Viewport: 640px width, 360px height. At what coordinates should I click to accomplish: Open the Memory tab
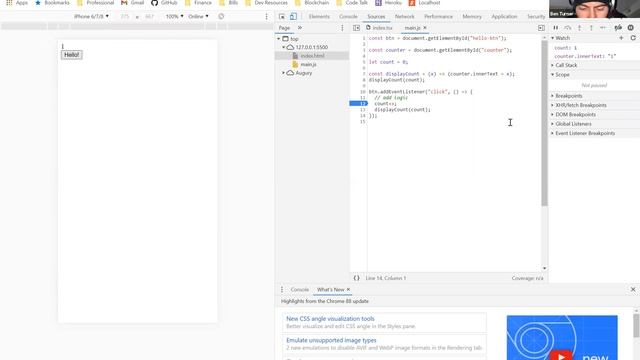(x=472, y=16)
